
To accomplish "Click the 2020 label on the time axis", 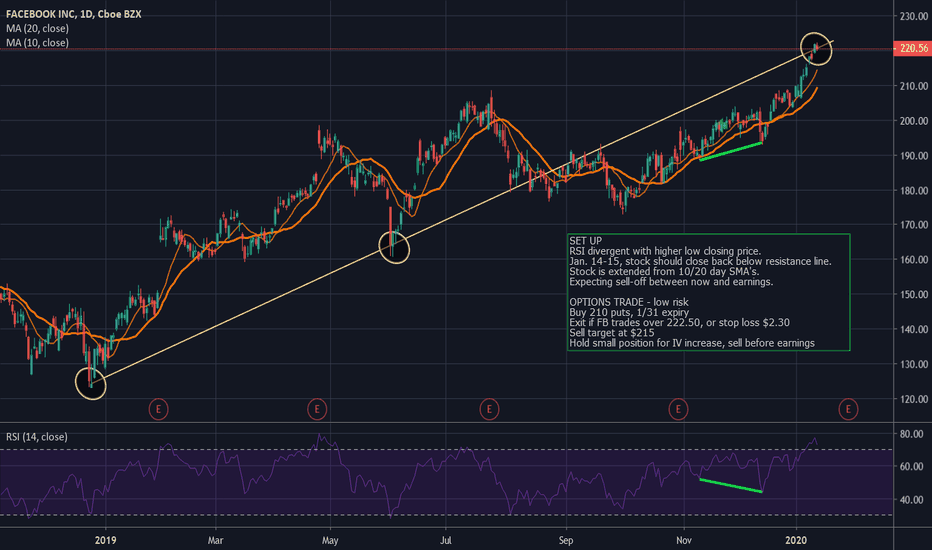I will [796, 540].
